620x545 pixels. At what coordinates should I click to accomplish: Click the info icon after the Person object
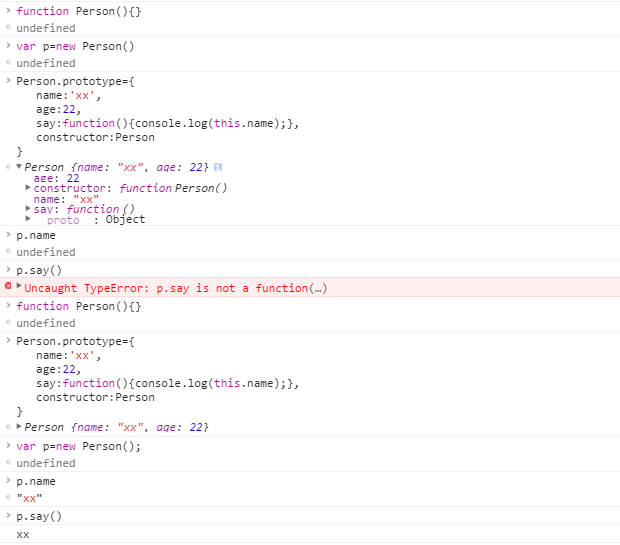[x=218, y=167]
